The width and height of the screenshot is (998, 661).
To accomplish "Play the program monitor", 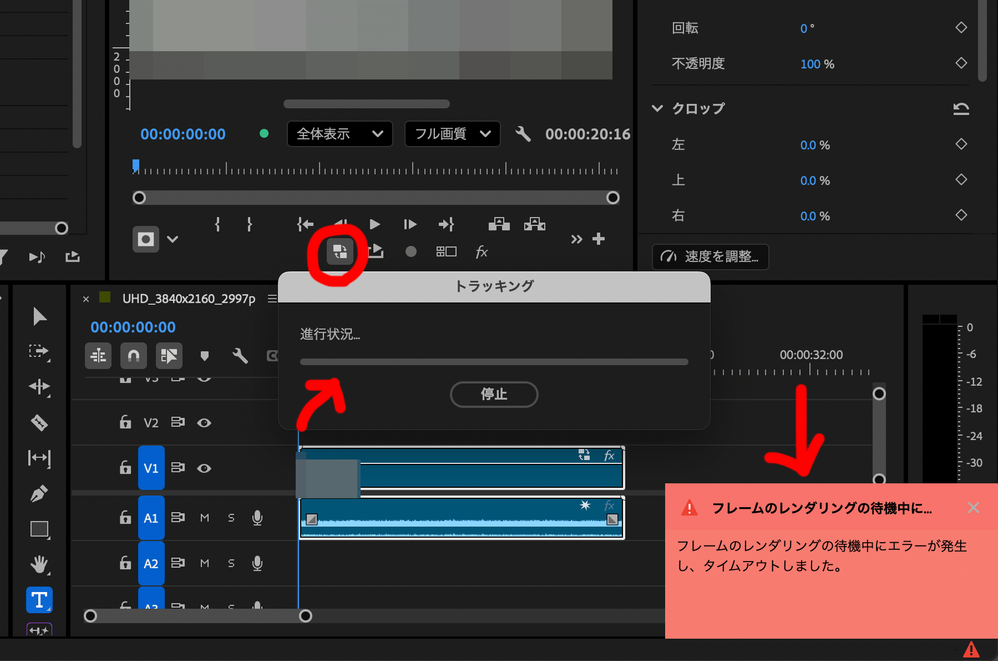I will pos(375,224).
